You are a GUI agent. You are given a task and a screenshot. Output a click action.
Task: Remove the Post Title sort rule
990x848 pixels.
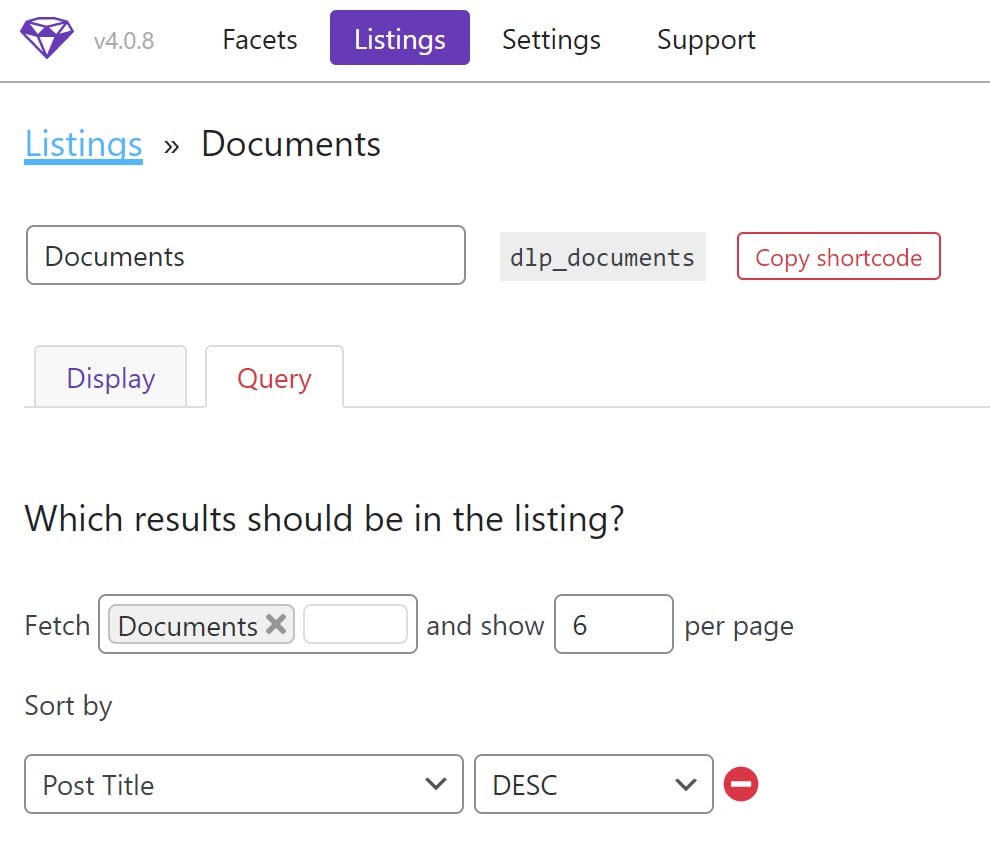741,786
